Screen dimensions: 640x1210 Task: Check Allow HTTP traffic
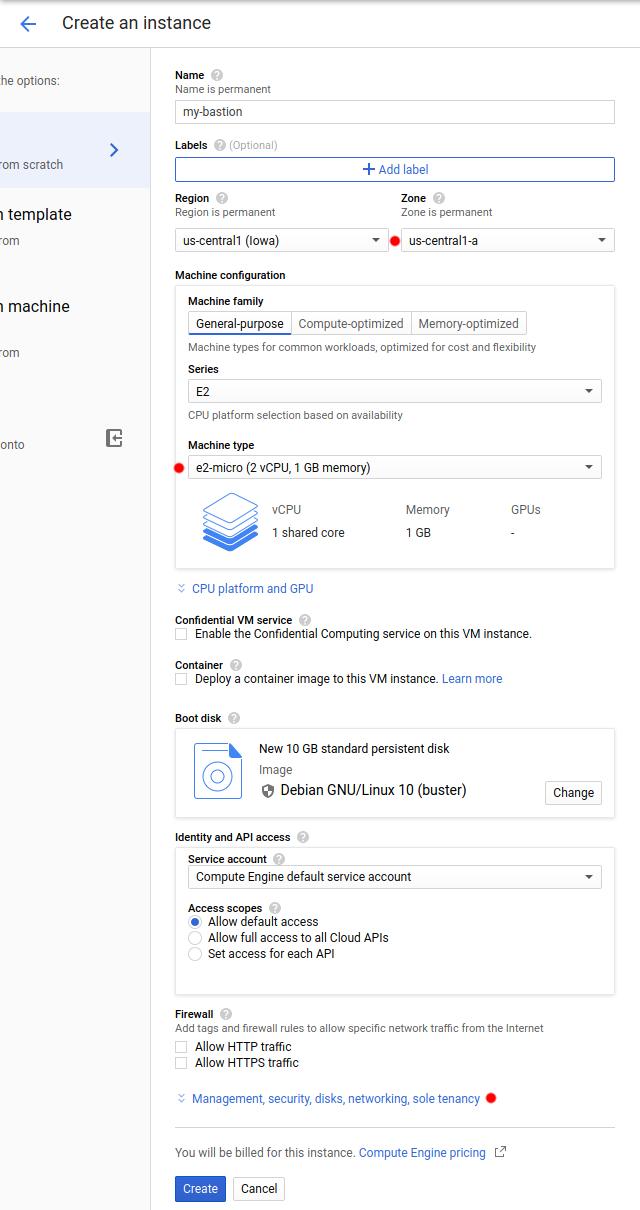pyautogui.click(x=181, y=1046)
